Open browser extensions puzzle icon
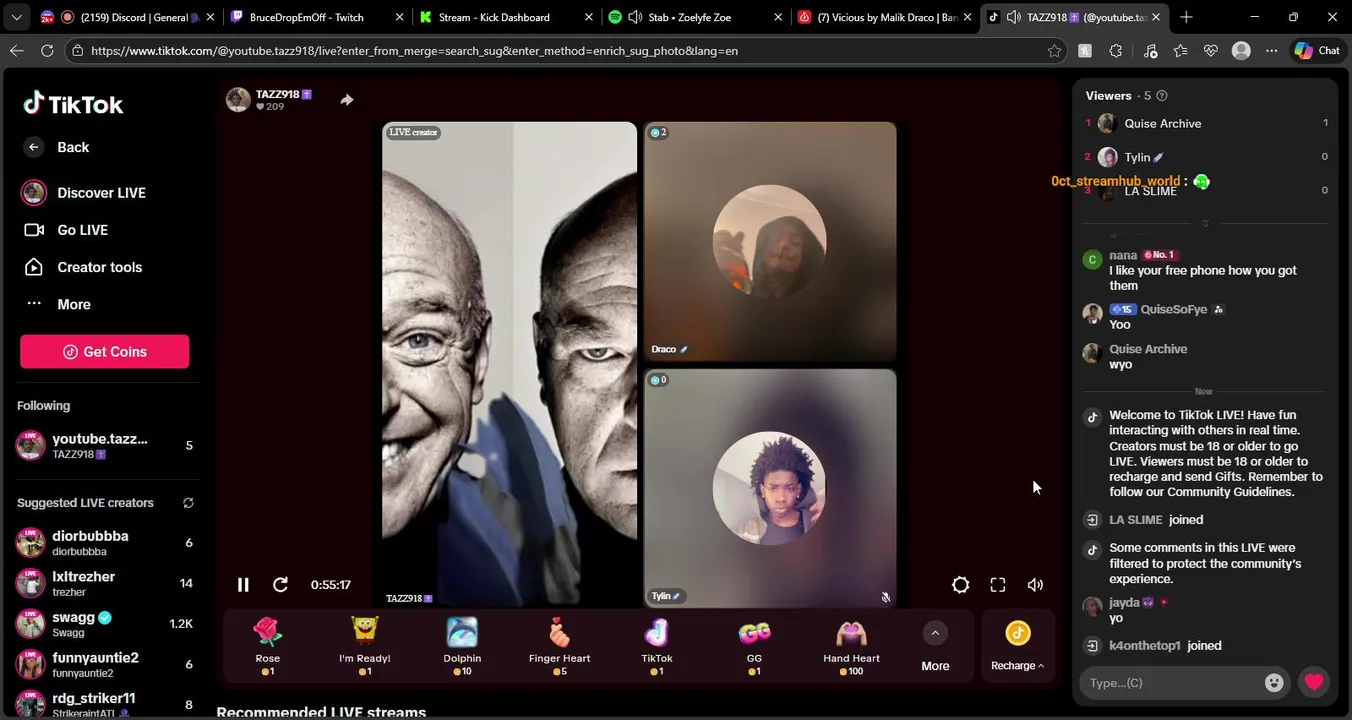 click(x=1116, y=51)
